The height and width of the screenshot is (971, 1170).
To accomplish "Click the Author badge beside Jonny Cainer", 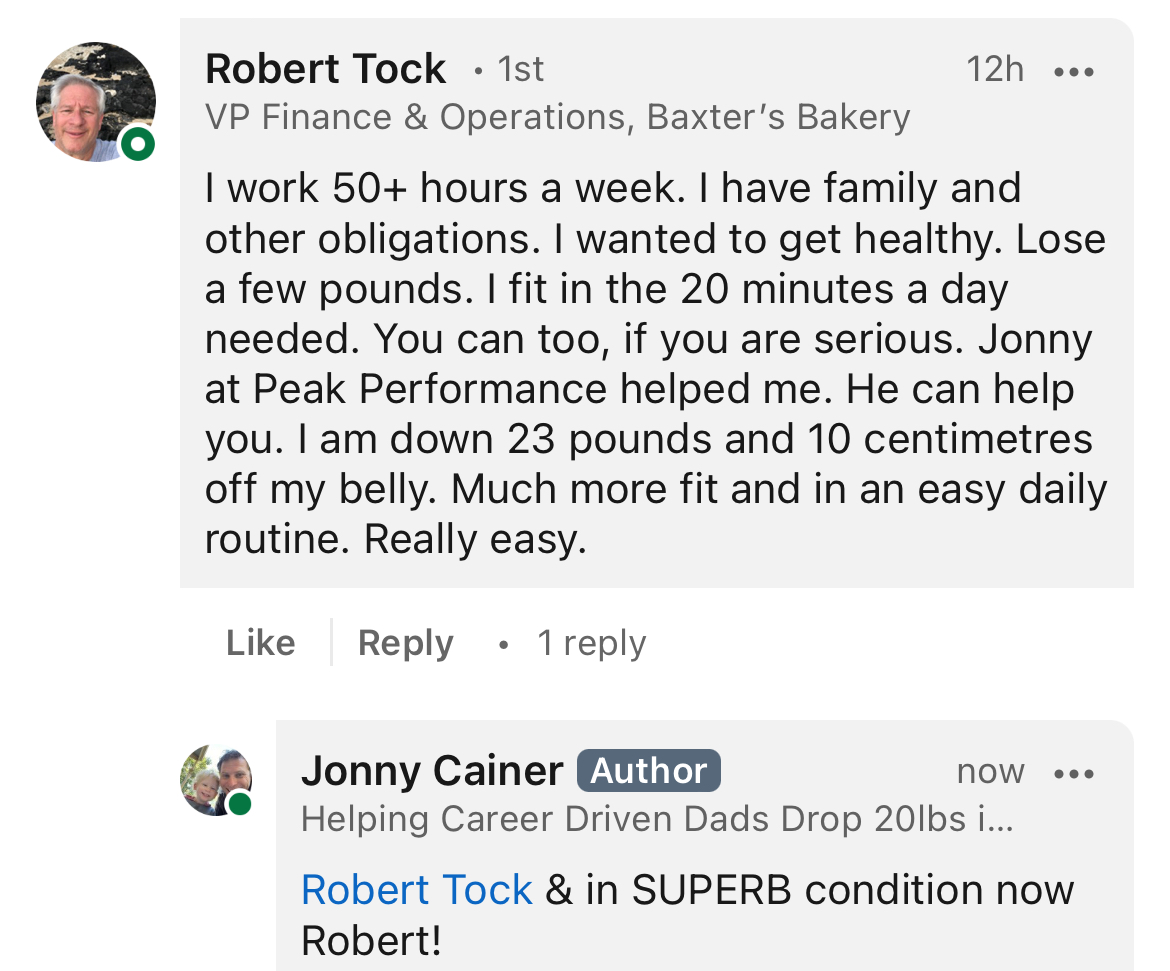I will [648, 771].
